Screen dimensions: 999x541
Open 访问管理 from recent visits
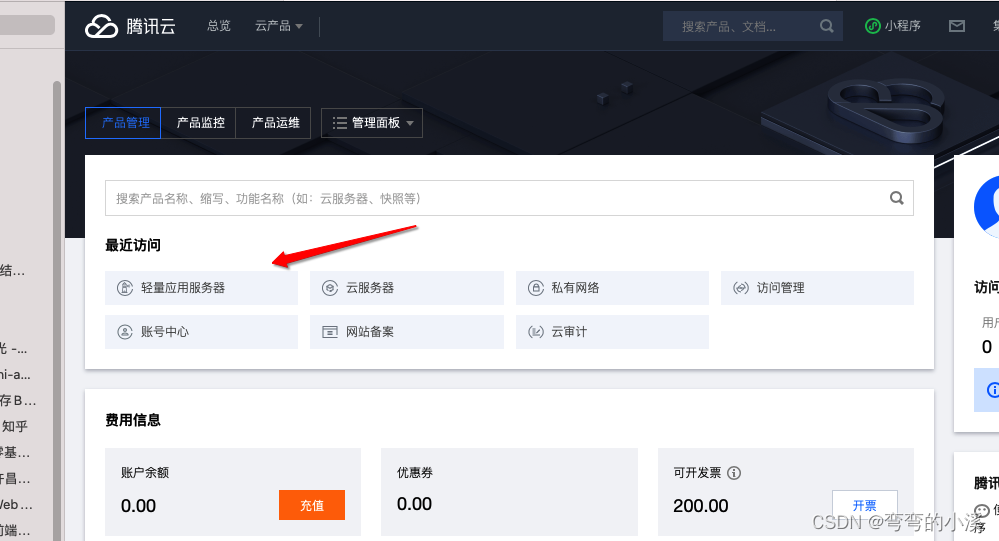pyautogui.click(x=817, y=288)
